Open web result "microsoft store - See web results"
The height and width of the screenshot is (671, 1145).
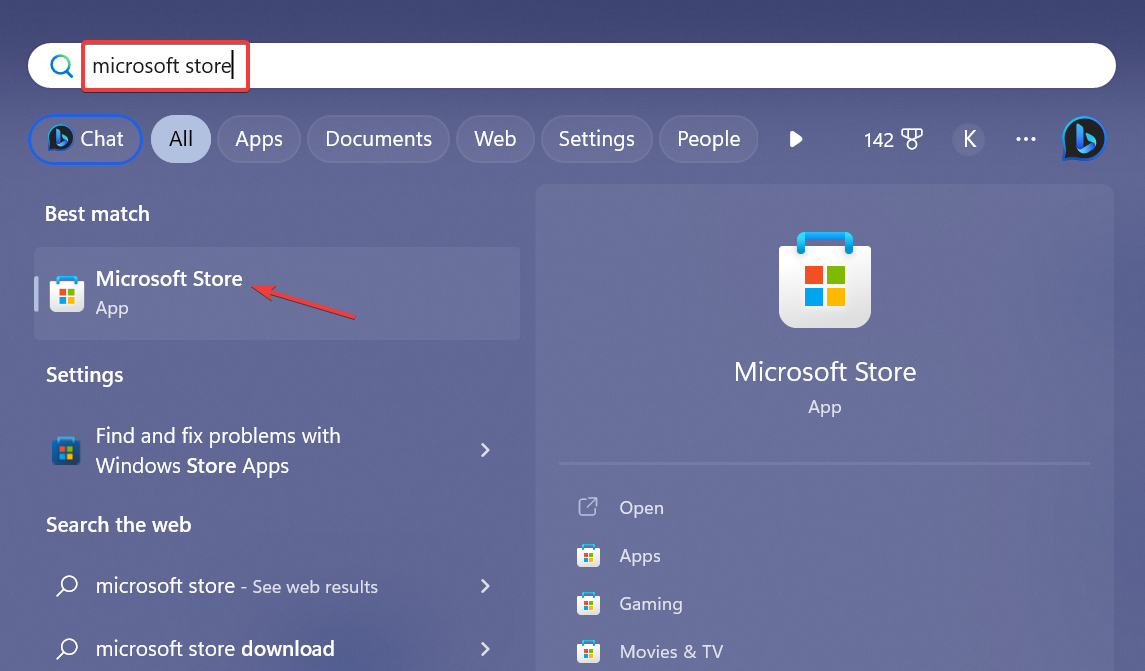(x=277, y=586)
